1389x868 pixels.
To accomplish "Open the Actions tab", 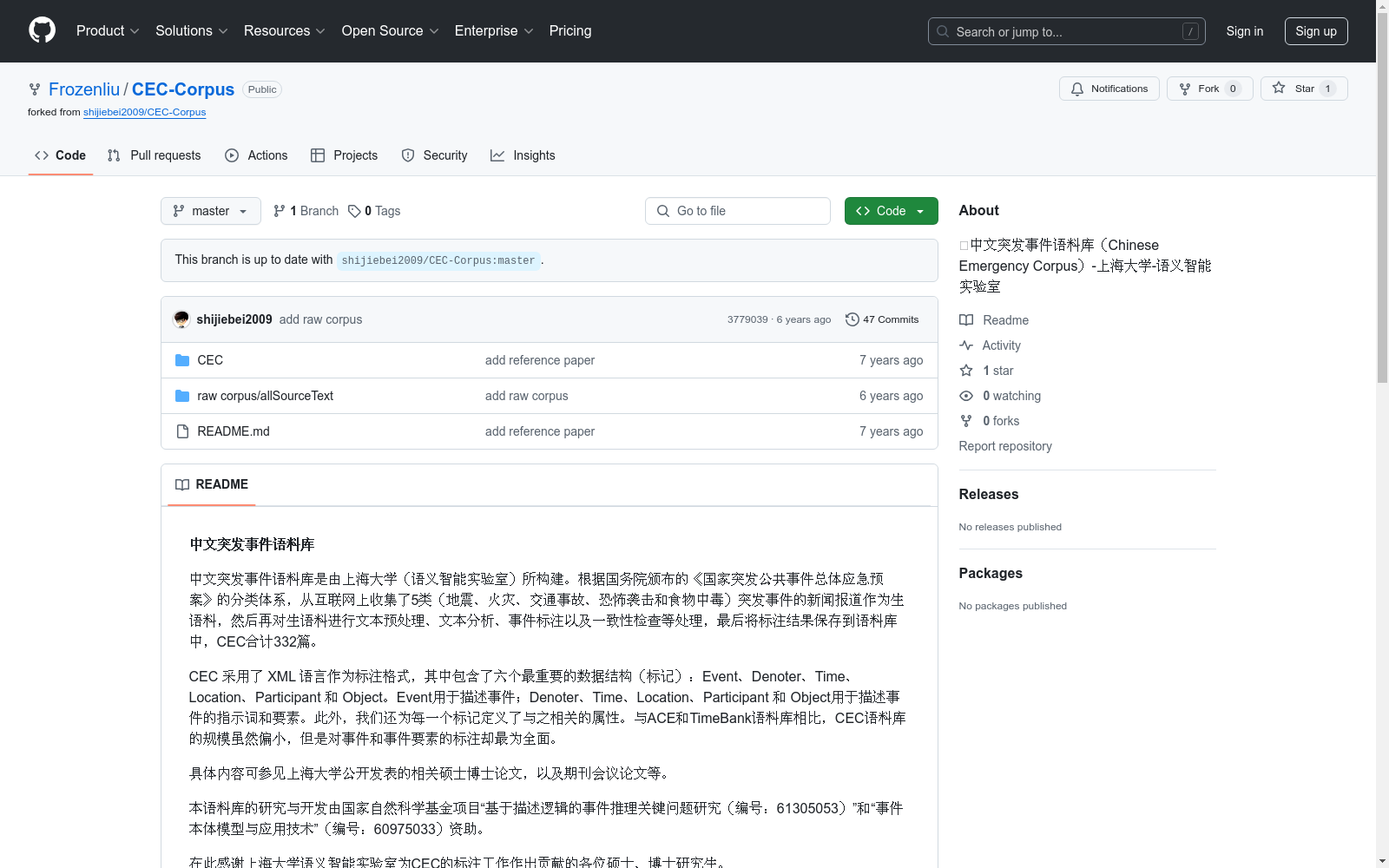I will tap(256, 155).
